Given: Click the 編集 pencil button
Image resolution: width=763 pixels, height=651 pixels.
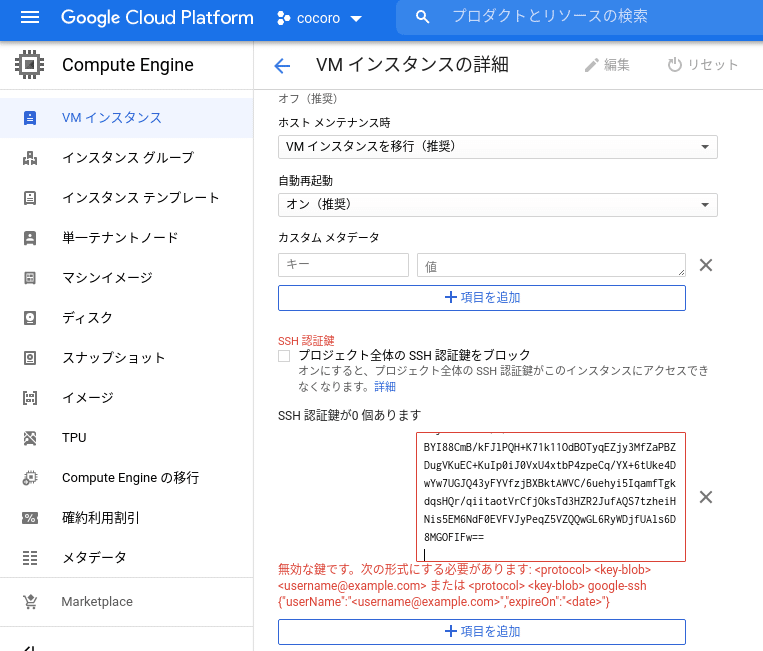Looking at the screenshot, I should click(x=607, y=66).
